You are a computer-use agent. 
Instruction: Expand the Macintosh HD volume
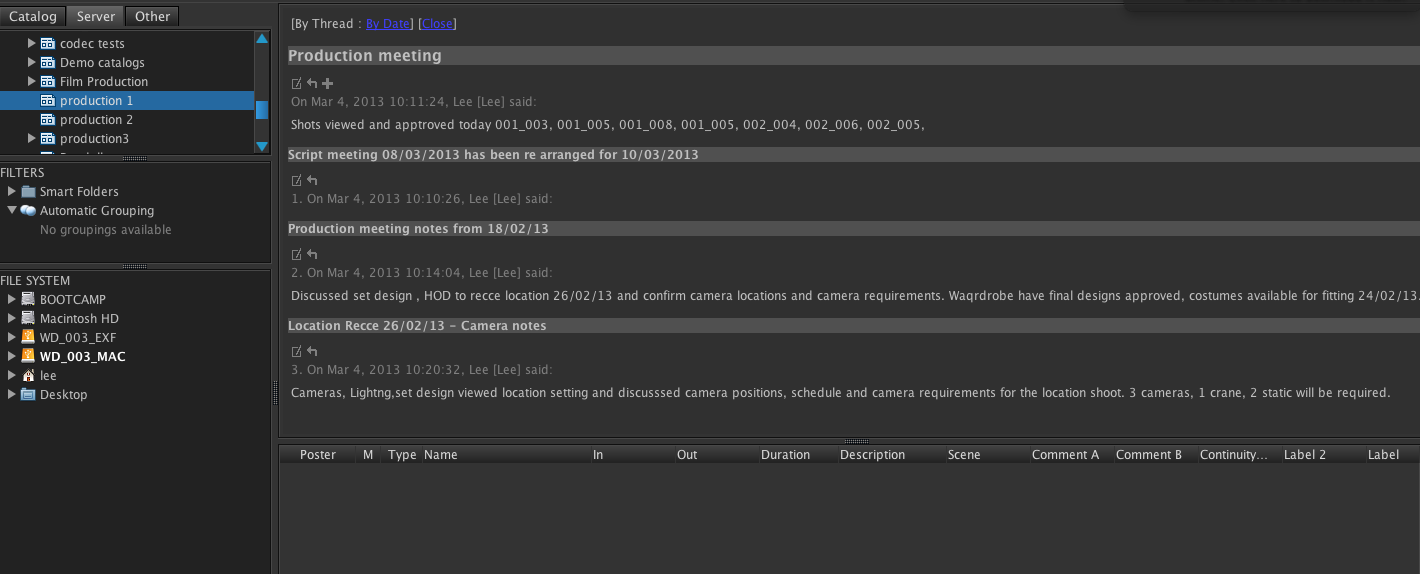[12, 319]
